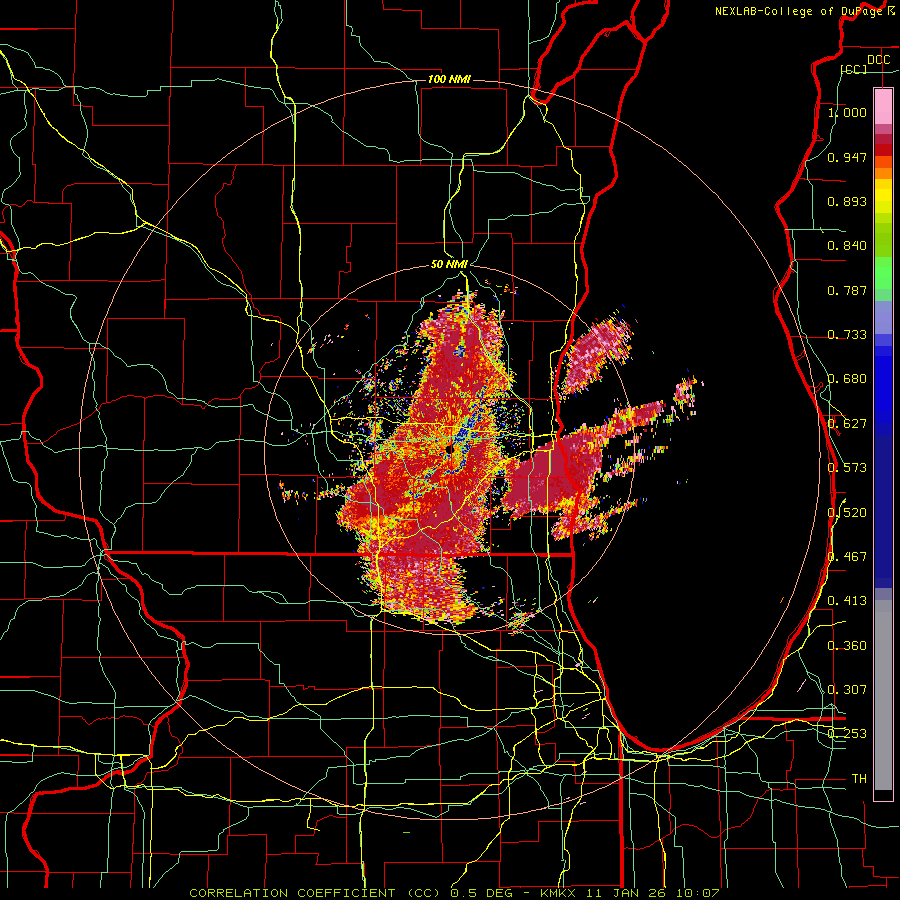
Task: Click the 0.893 legend value
Action: pos(847,201)
